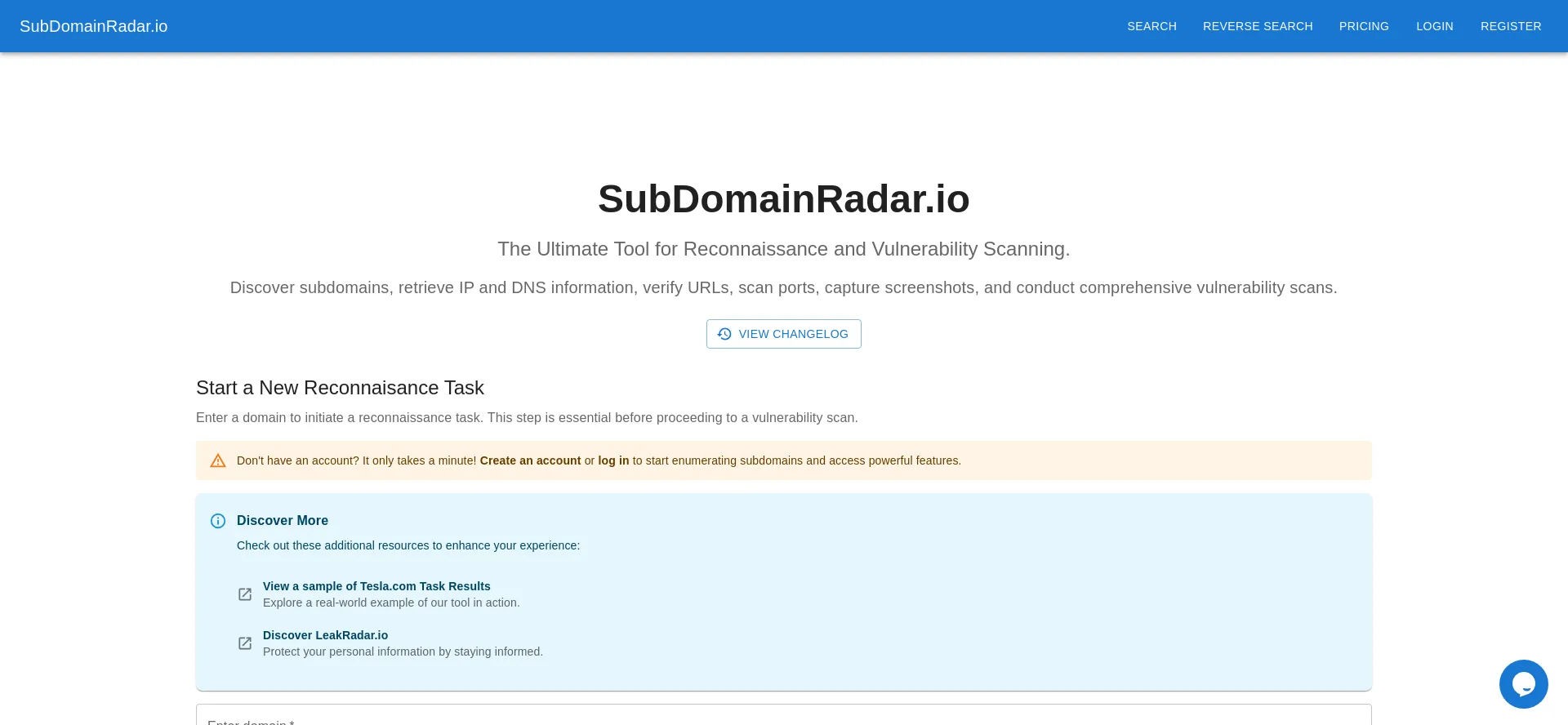Click 'Check out these additional resources' text
1568x725 pixels.
[x=408, y=545]
